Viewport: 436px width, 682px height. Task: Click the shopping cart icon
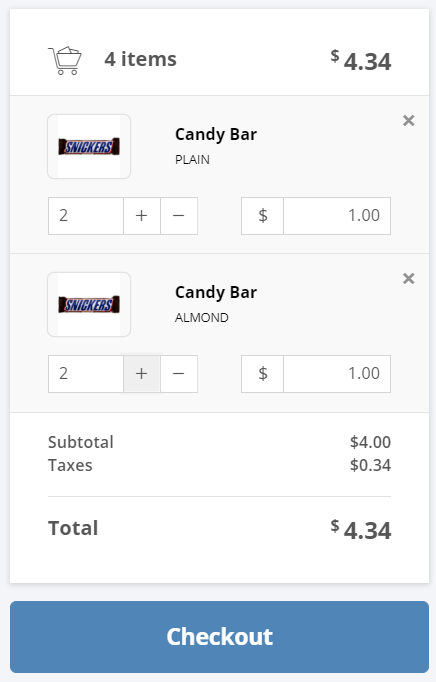pyautogui.click(x=65, y=60)
